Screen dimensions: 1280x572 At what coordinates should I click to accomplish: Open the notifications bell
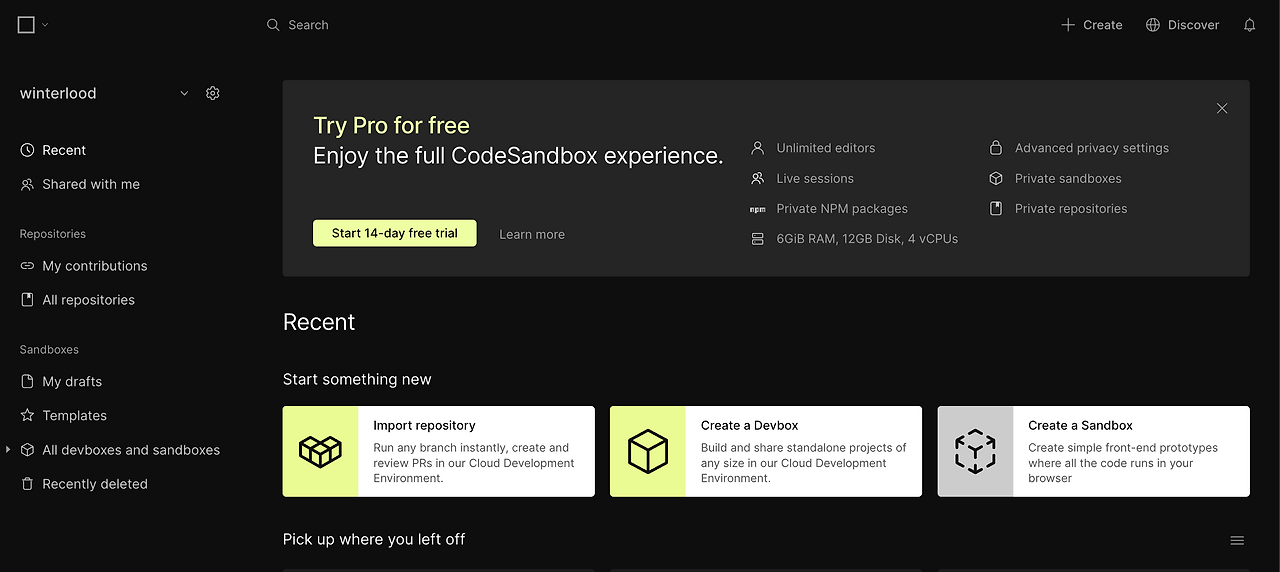[1249, 25]
